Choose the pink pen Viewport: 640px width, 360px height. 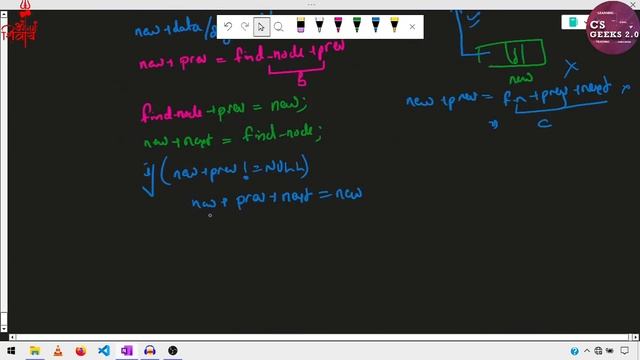tap(338, 25)
